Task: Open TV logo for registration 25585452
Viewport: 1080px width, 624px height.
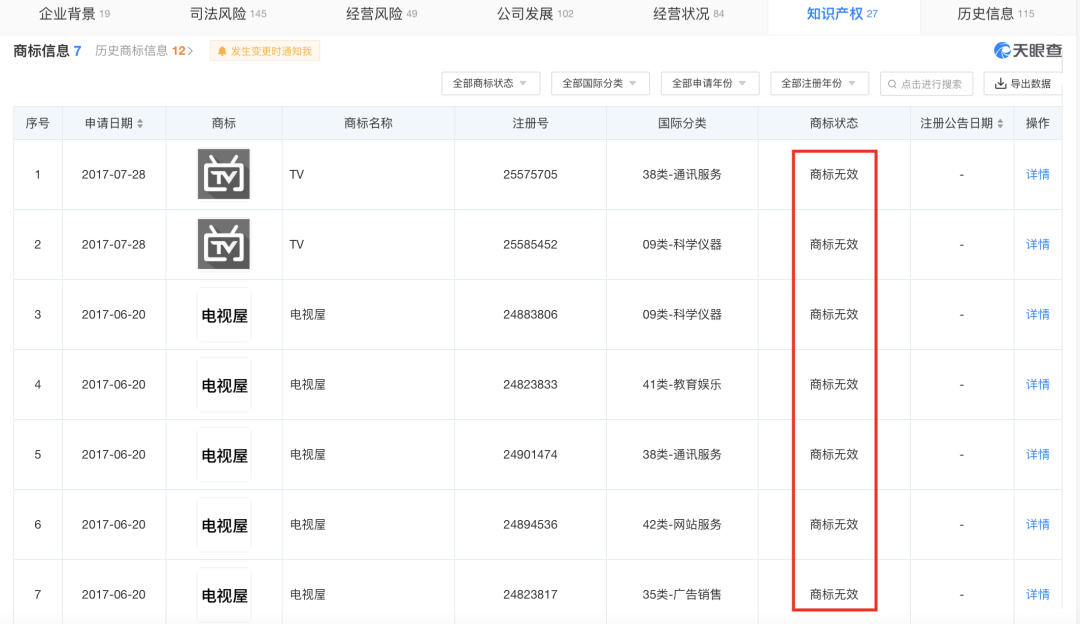Action: click(224, 245)
